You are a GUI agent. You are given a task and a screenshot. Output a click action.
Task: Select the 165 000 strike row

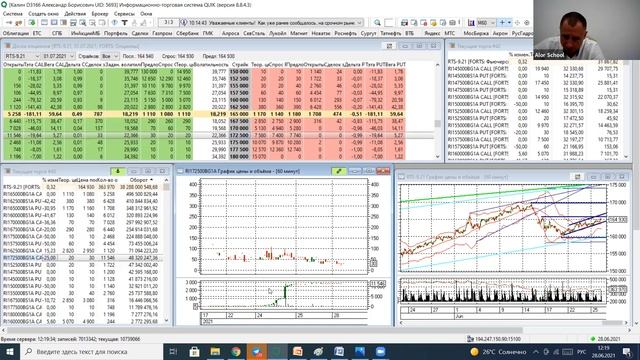pos(204,114)
